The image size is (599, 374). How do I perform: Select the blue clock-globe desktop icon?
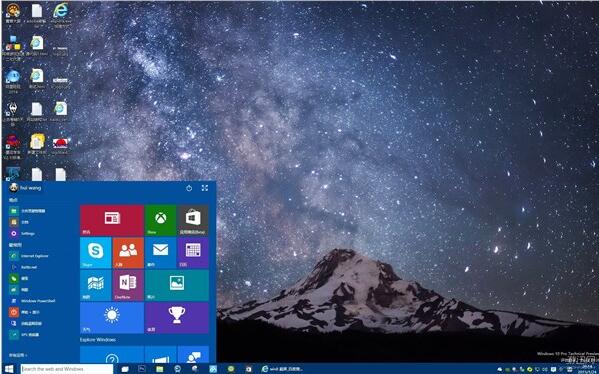(x=13, y=79)
